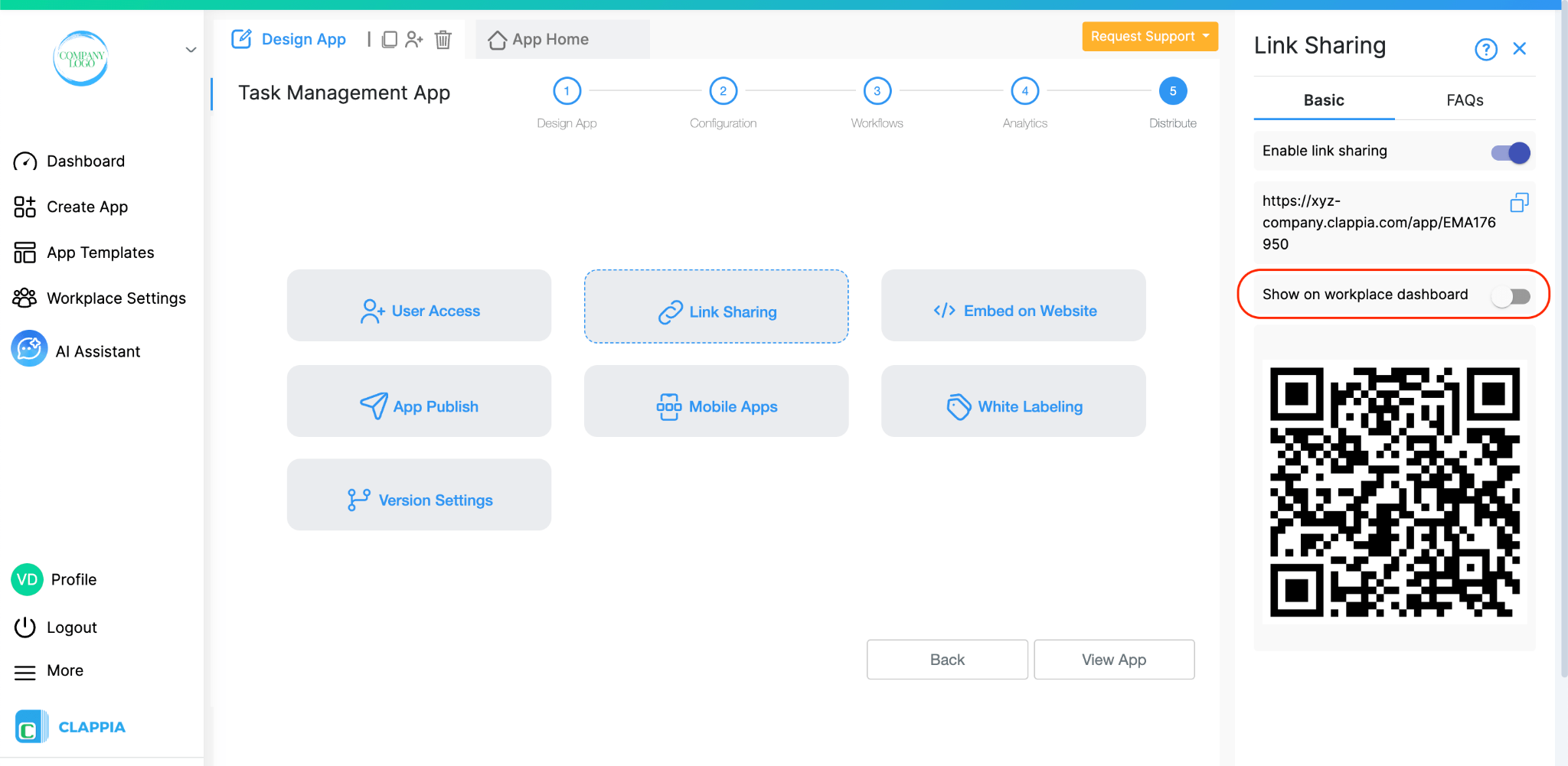The image size is (1568, 766).
Task: Click the Workplace Settings people icon
Action: [25, 298]
